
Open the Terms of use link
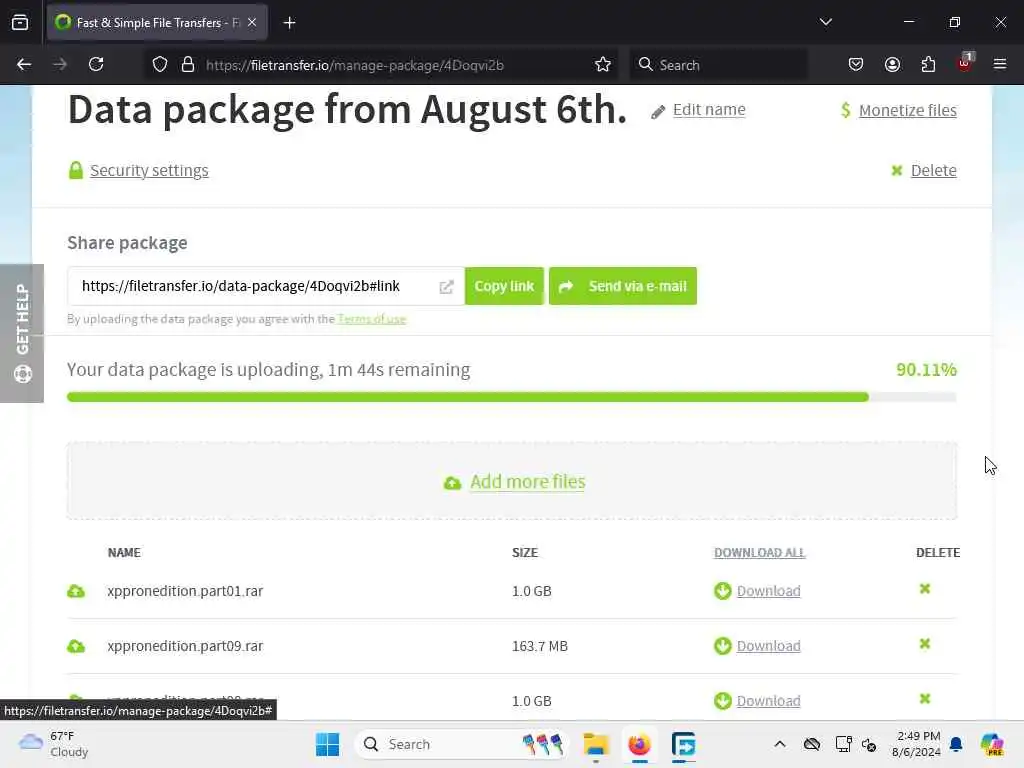point(372,319)
